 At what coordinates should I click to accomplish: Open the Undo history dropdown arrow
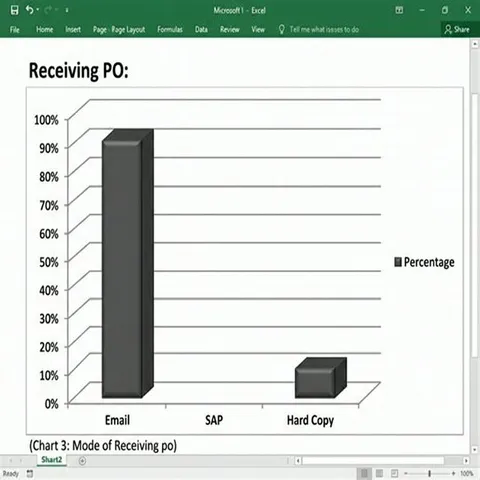38,10
